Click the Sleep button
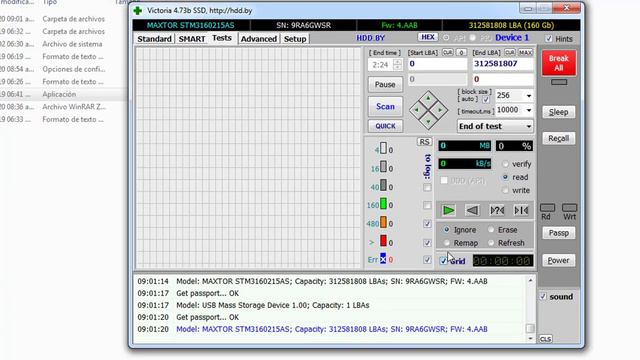640x360 pixels. (559, 112)
